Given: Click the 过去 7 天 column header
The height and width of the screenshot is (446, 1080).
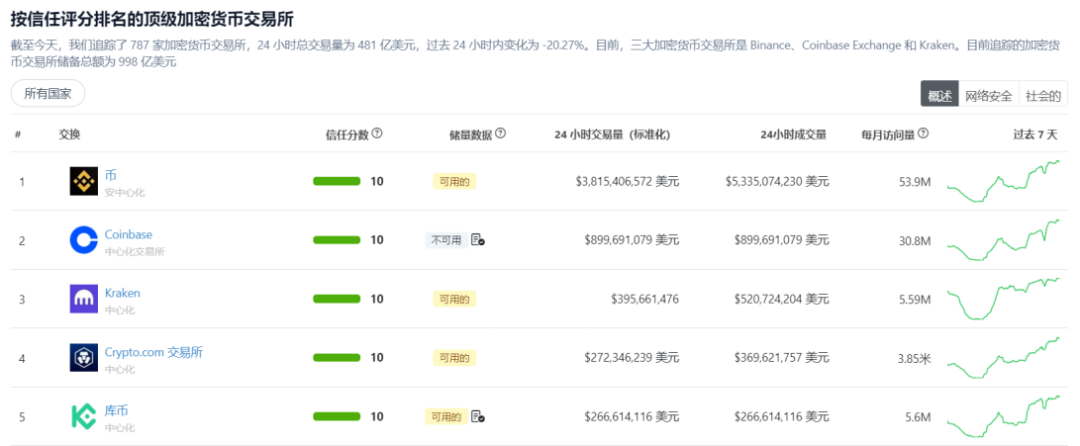Looking at the screenshot, I should click(1034, 135).
